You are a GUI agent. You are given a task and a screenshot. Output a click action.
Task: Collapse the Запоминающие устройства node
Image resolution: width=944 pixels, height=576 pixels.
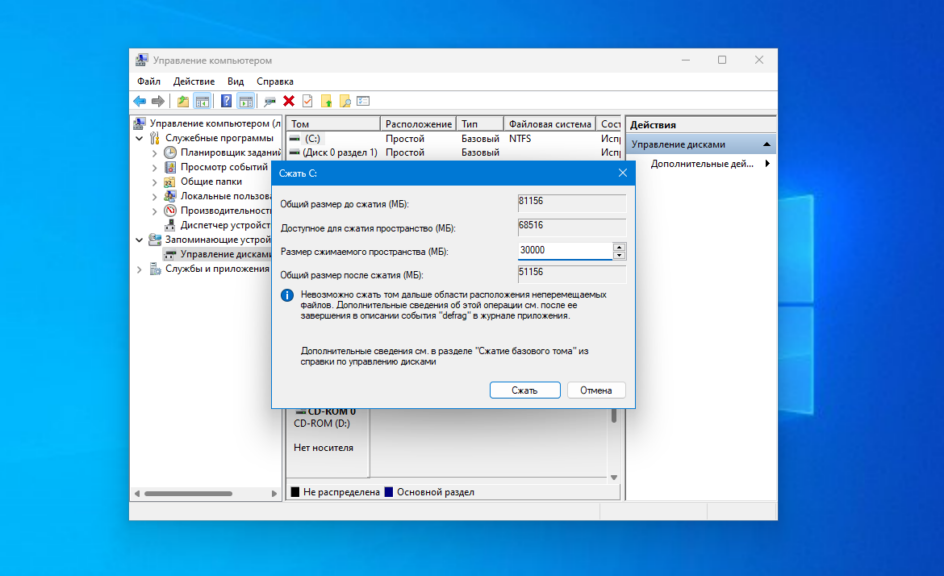[141, 240]
